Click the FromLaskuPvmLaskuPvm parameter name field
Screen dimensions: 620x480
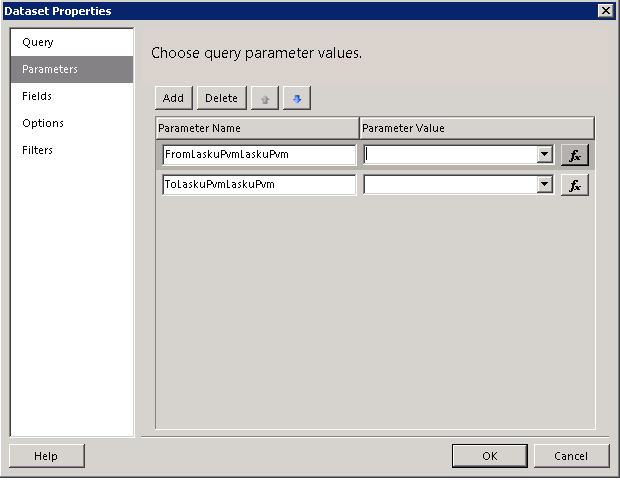pos(258,155)
